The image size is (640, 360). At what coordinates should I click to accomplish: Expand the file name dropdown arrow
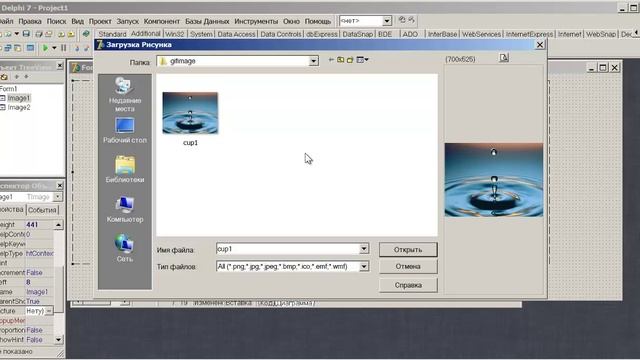(x=364, y=249)
